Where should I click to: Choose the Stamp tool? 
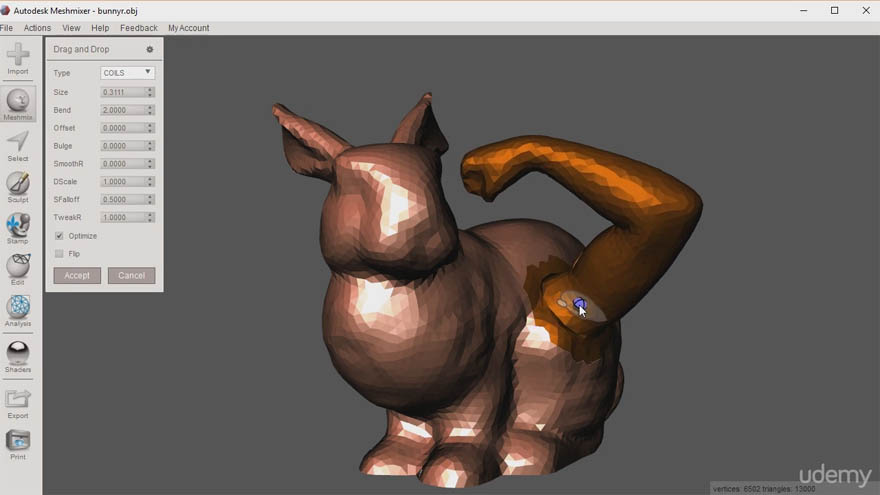18,228
